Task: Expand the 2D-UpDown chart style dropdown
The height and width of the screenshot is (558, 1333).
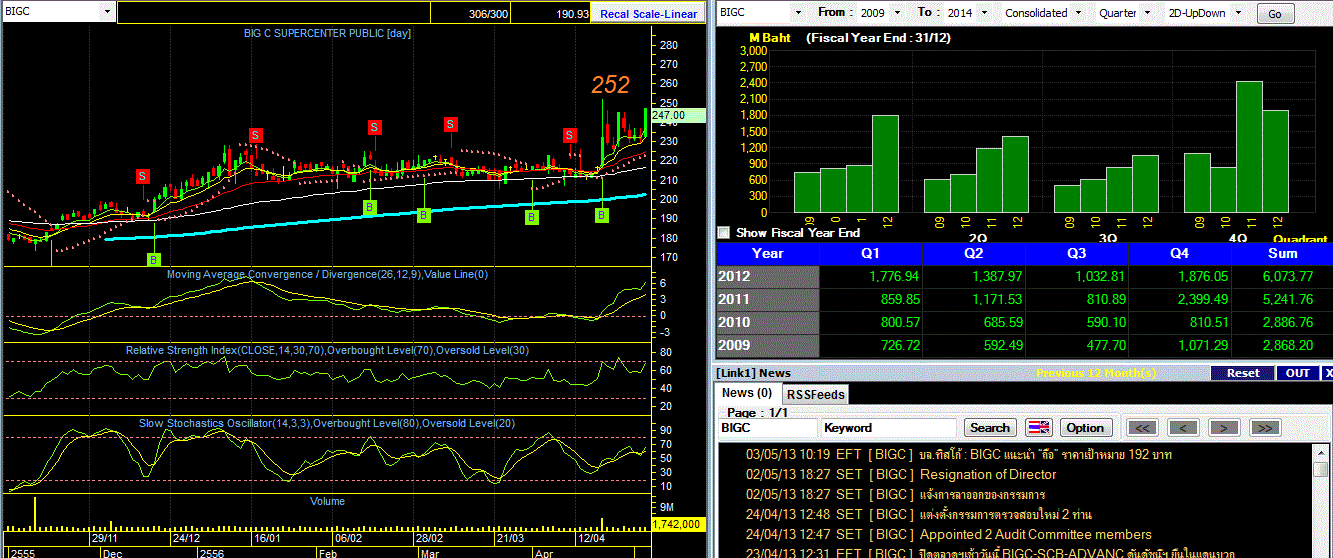Action: 1237,13
